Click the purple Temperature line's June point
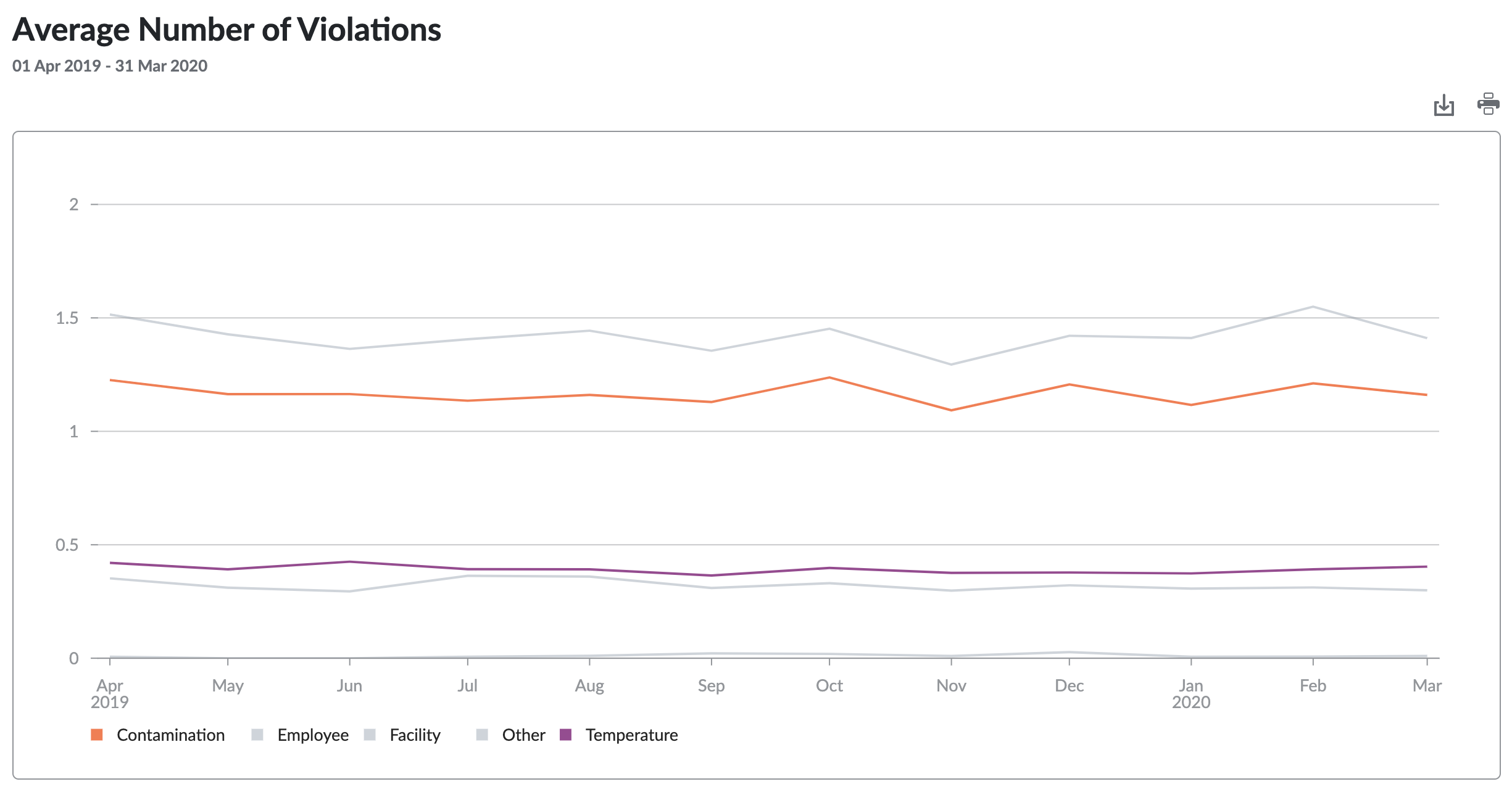Image resolution: width=1512 pixels, height=792 pixels. coord(350,561)
